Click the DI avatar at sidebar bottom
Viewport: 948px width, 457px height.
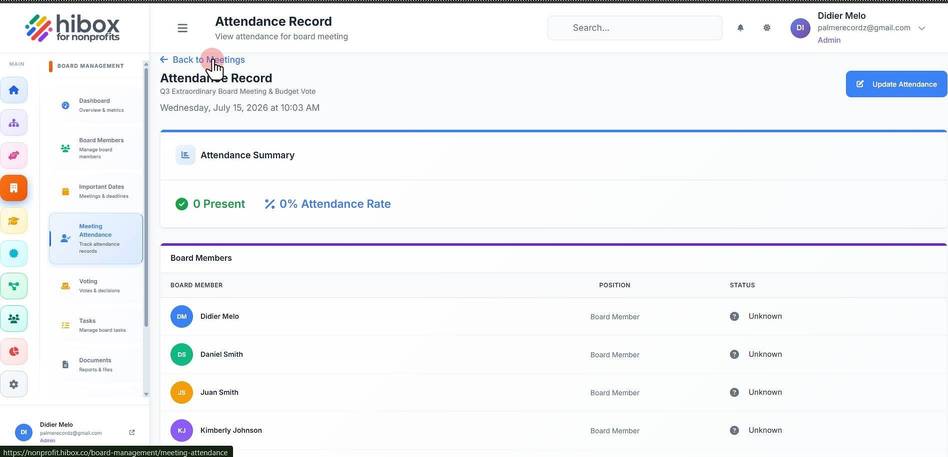[x=23, y=432]
